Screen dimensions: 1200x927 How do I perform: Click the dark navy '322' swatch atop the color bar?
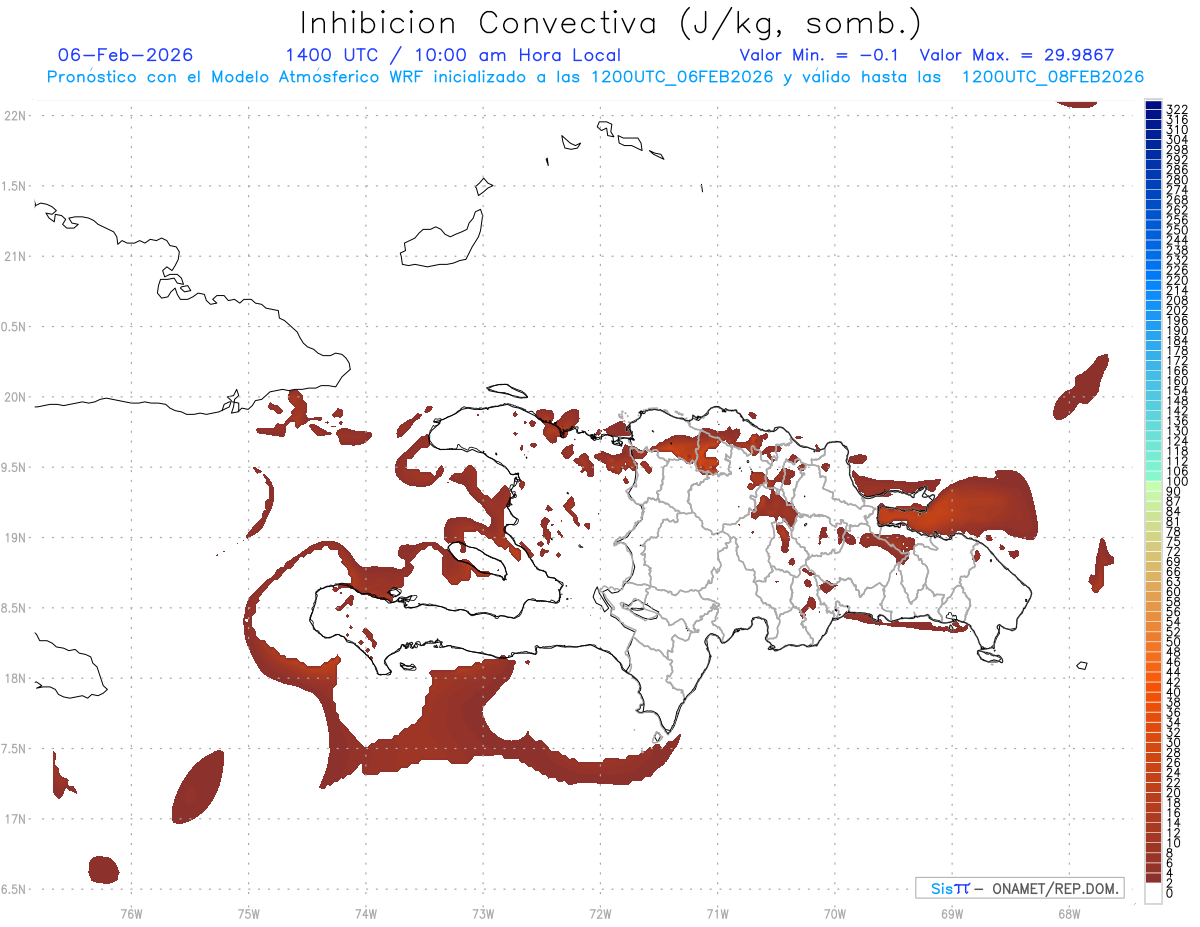pos(1153,106)
